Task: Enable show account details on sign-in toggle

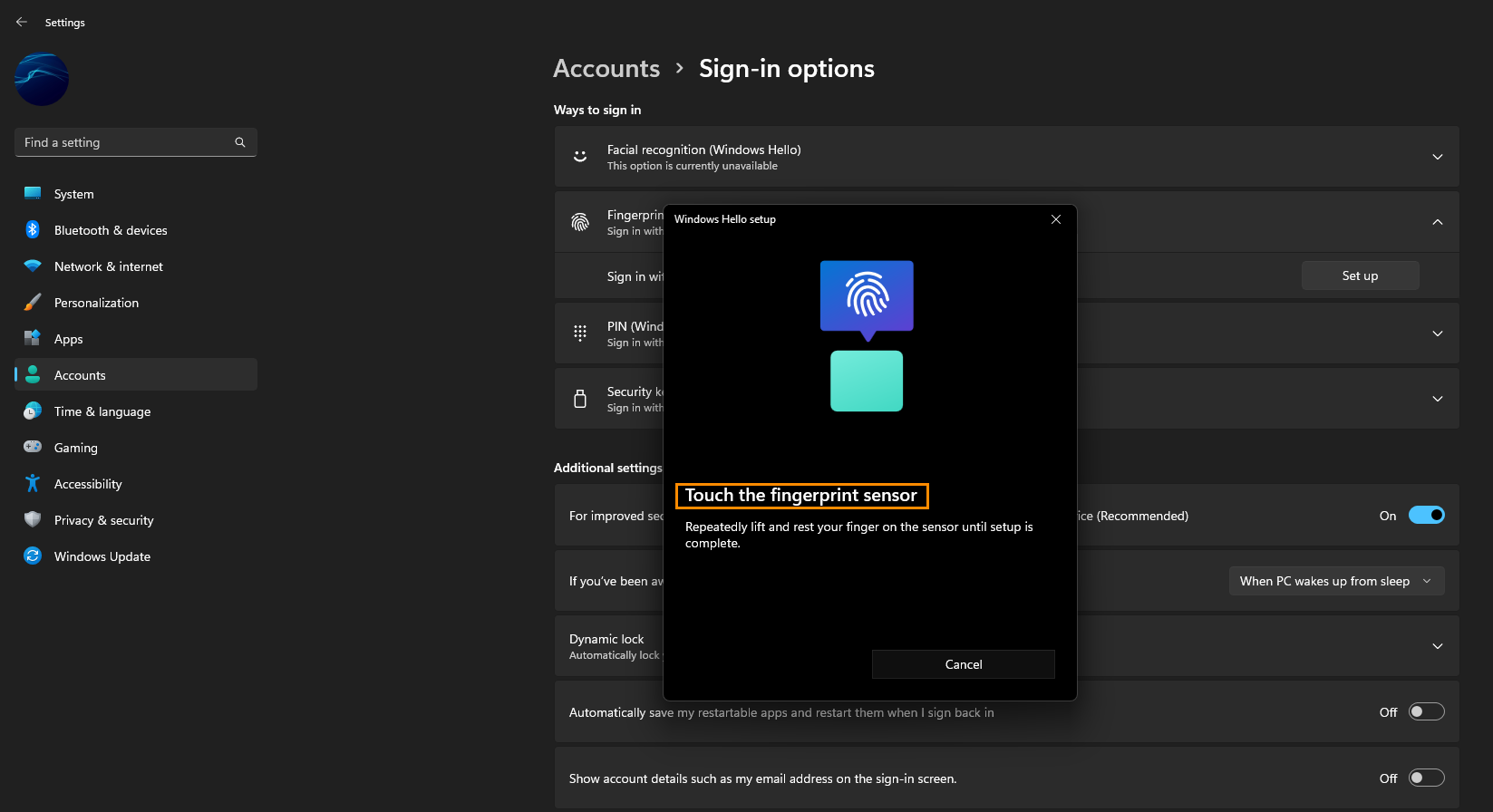Action: (x=1427, y=778)
